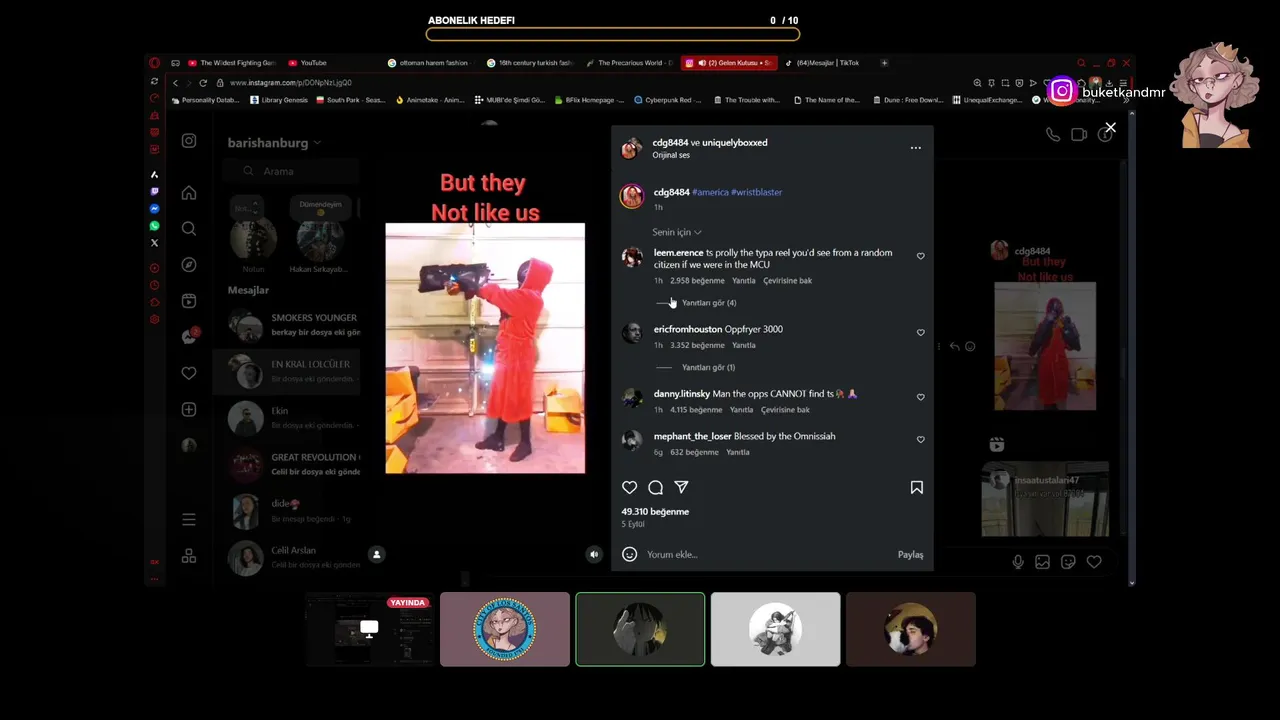Show tagged people on the reel
This screenshot has height=720, width=1280.
[377, 554]
